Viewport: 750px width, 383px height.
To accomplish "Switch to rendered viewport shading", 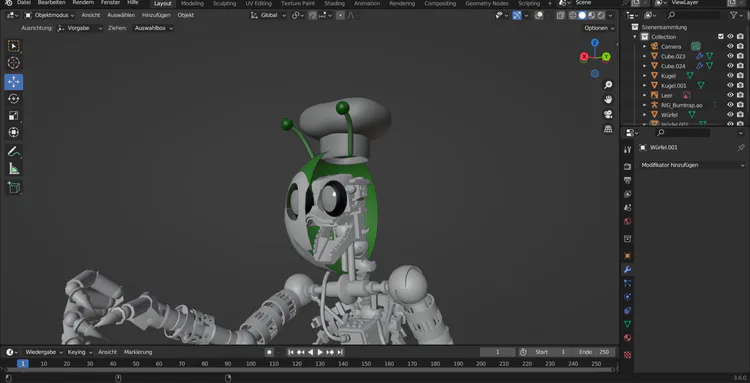I will click(x=601, y=15).
